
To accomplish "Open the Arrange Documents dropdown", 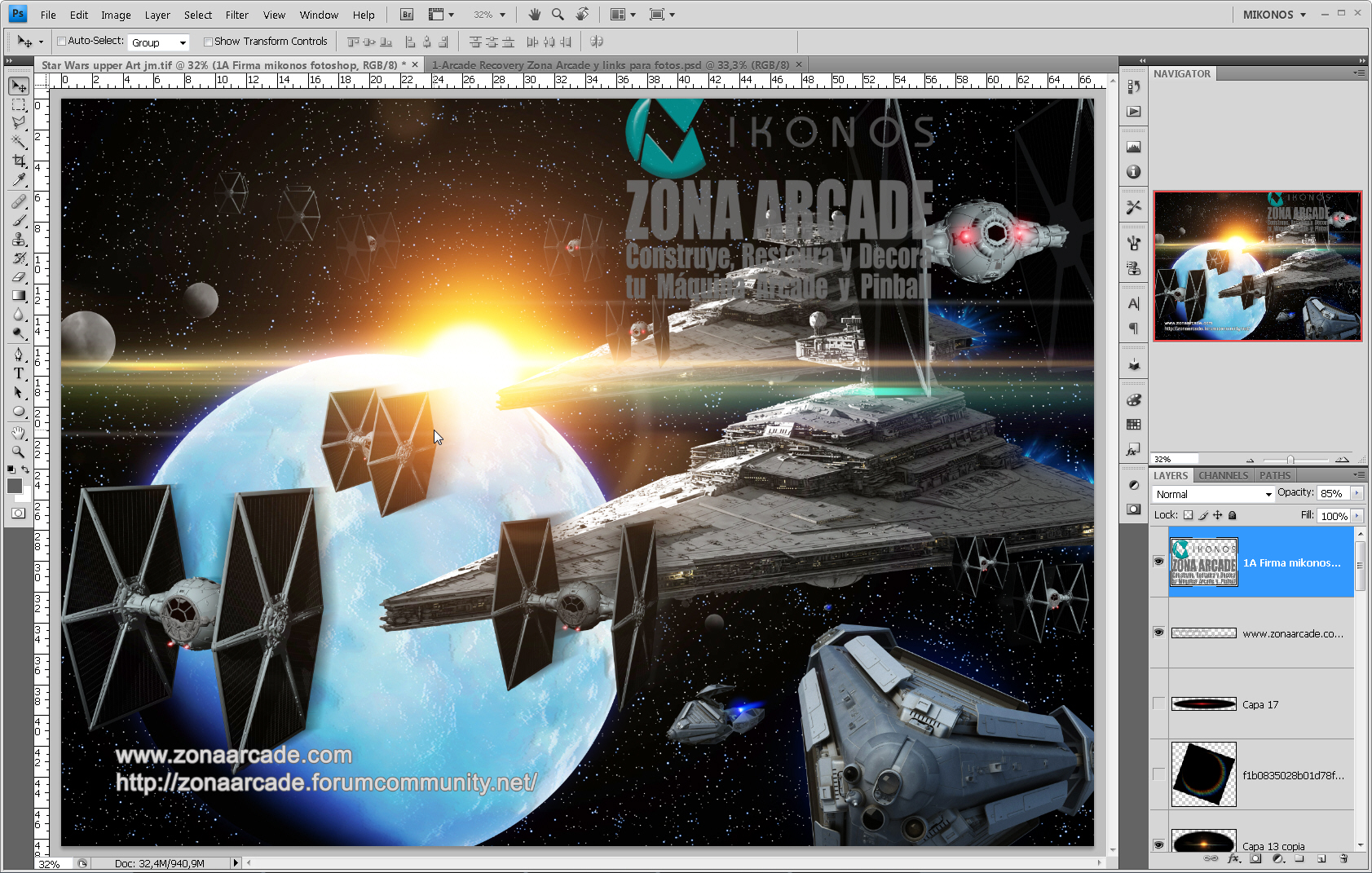I will 624,15.
